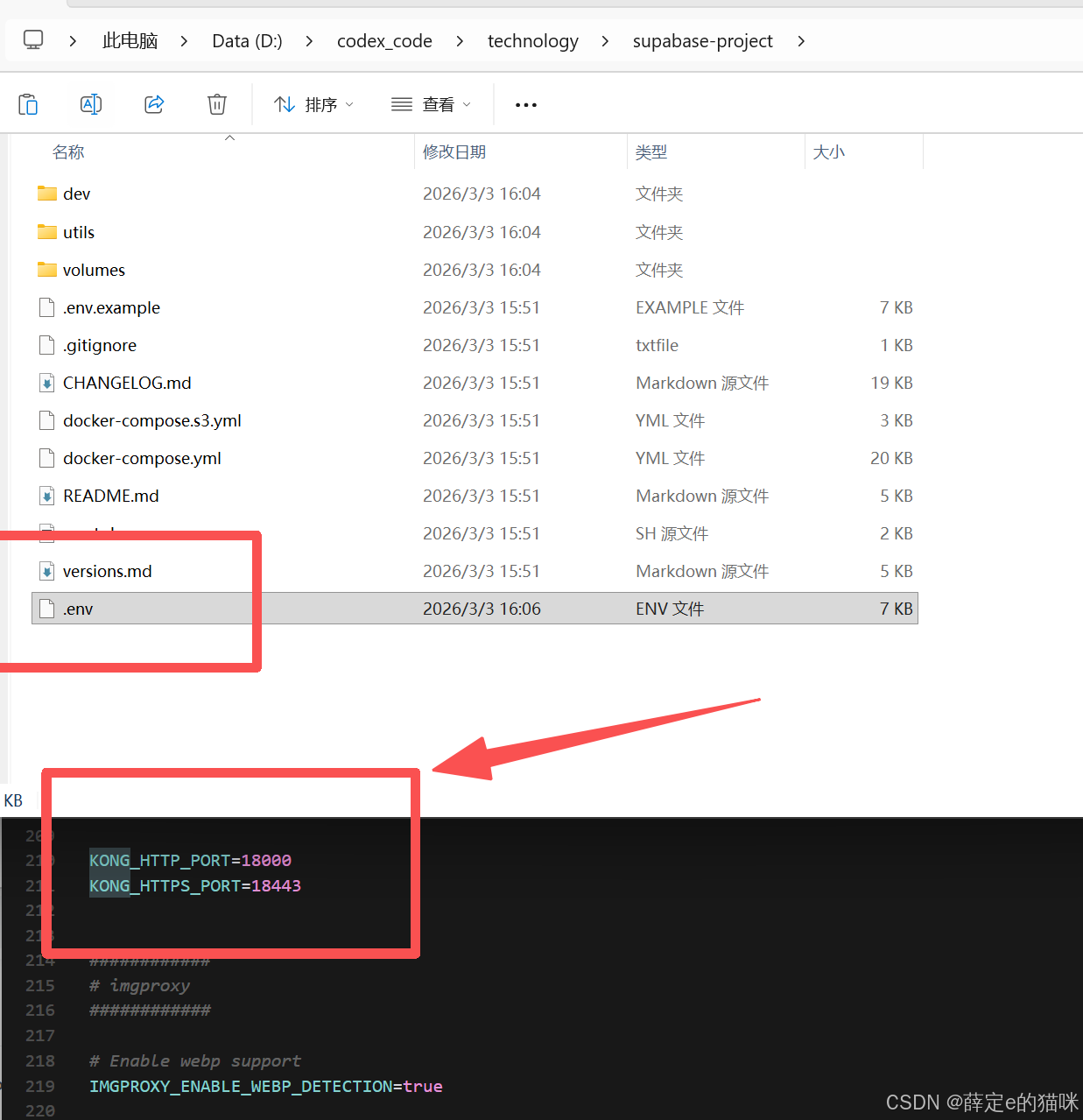Image resolution: width=1083 pixels, height=1120 pixels.
Task: Open the 查看 view dropdown
Action: [x=432, y=104]
